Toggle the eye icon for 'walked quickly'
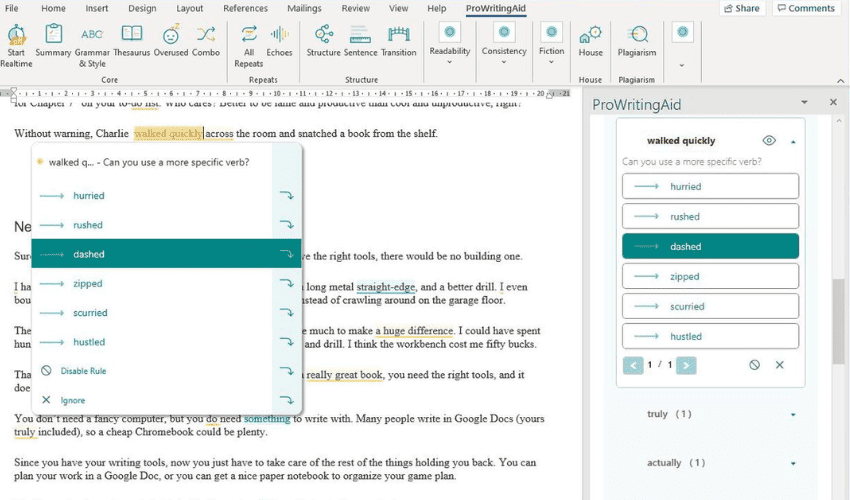The height and width of the screenshot is (500, 850). [769, 141]
